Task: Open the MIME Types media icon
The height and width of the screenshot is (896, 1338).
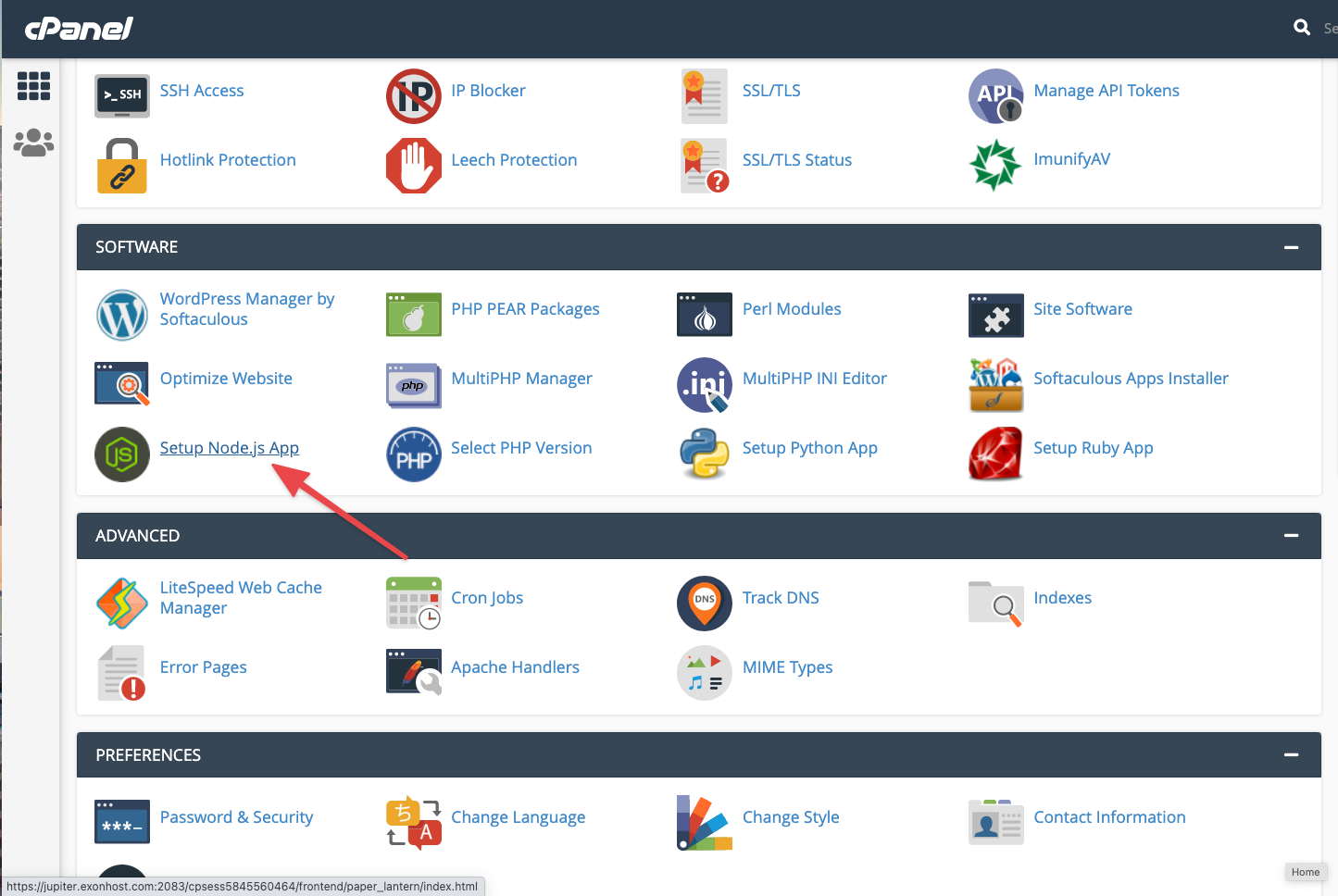Action: click(705, 673)
